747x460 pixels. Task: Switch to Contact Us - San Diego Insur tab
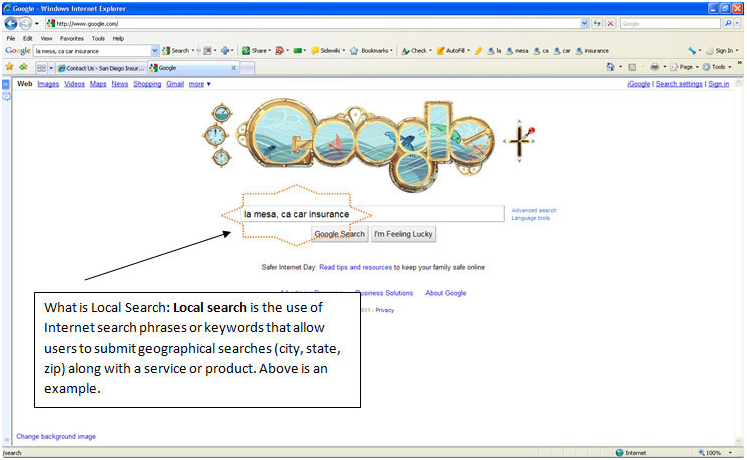coord(101,68)
